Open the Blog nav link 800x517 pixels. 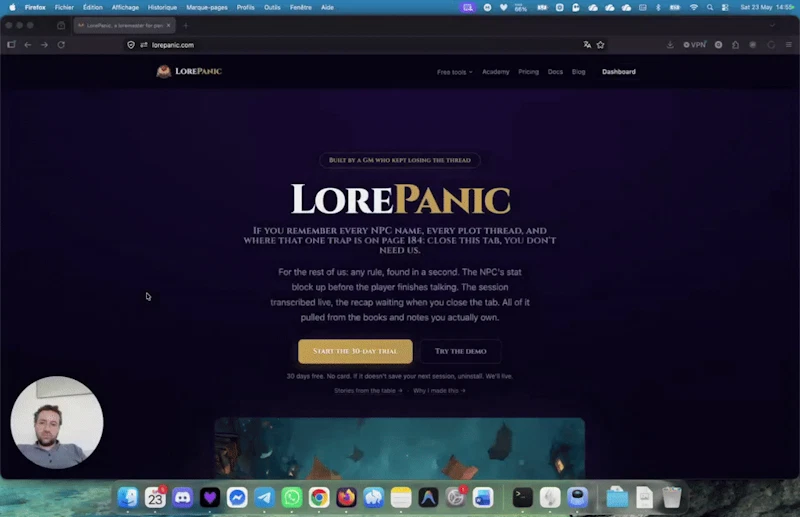[579, 72]
